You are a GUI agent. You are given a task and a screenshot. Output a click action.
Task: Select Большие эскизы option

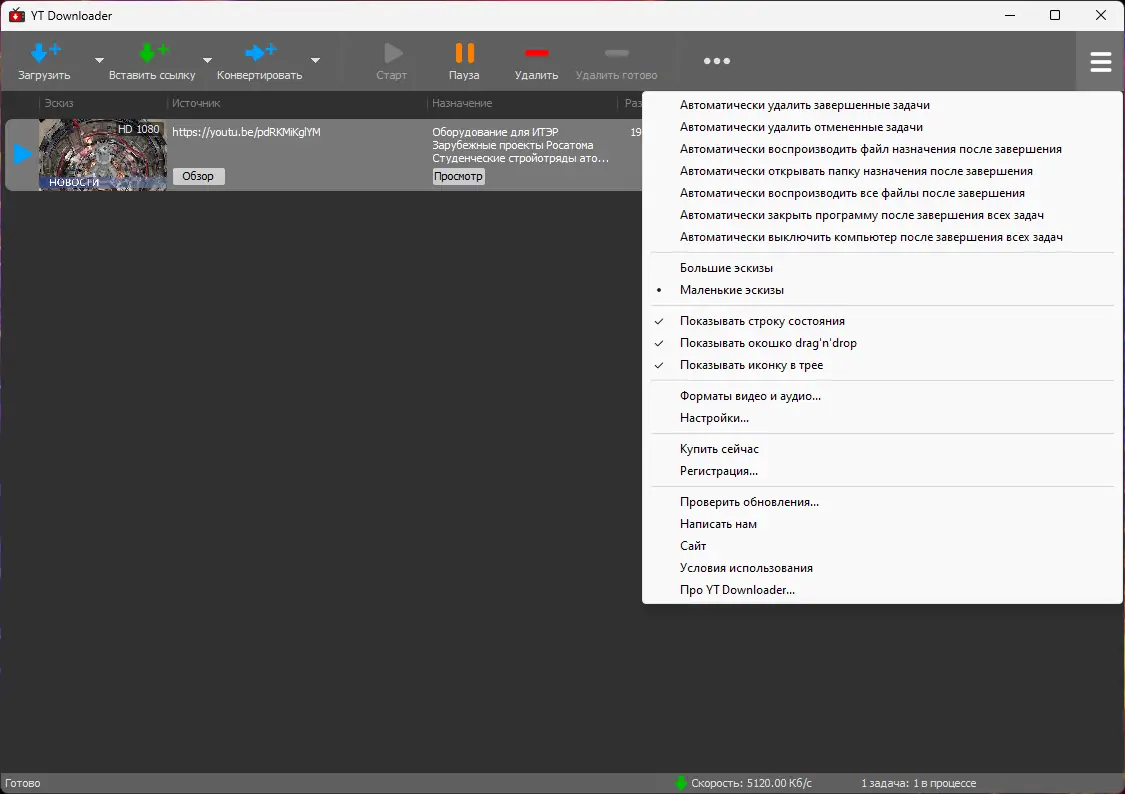pyautogui.click(x=882, y=268)
